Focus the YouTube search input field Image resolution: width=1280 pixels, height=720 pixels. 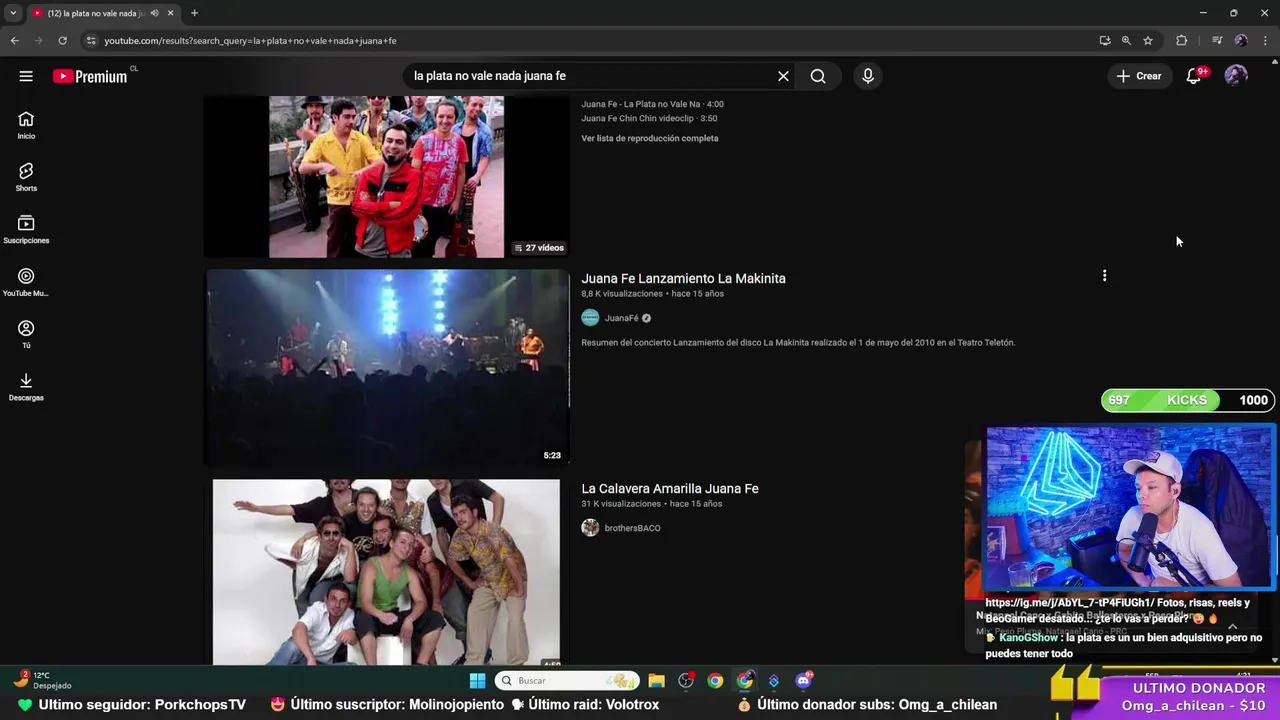[x=590, y=76]
